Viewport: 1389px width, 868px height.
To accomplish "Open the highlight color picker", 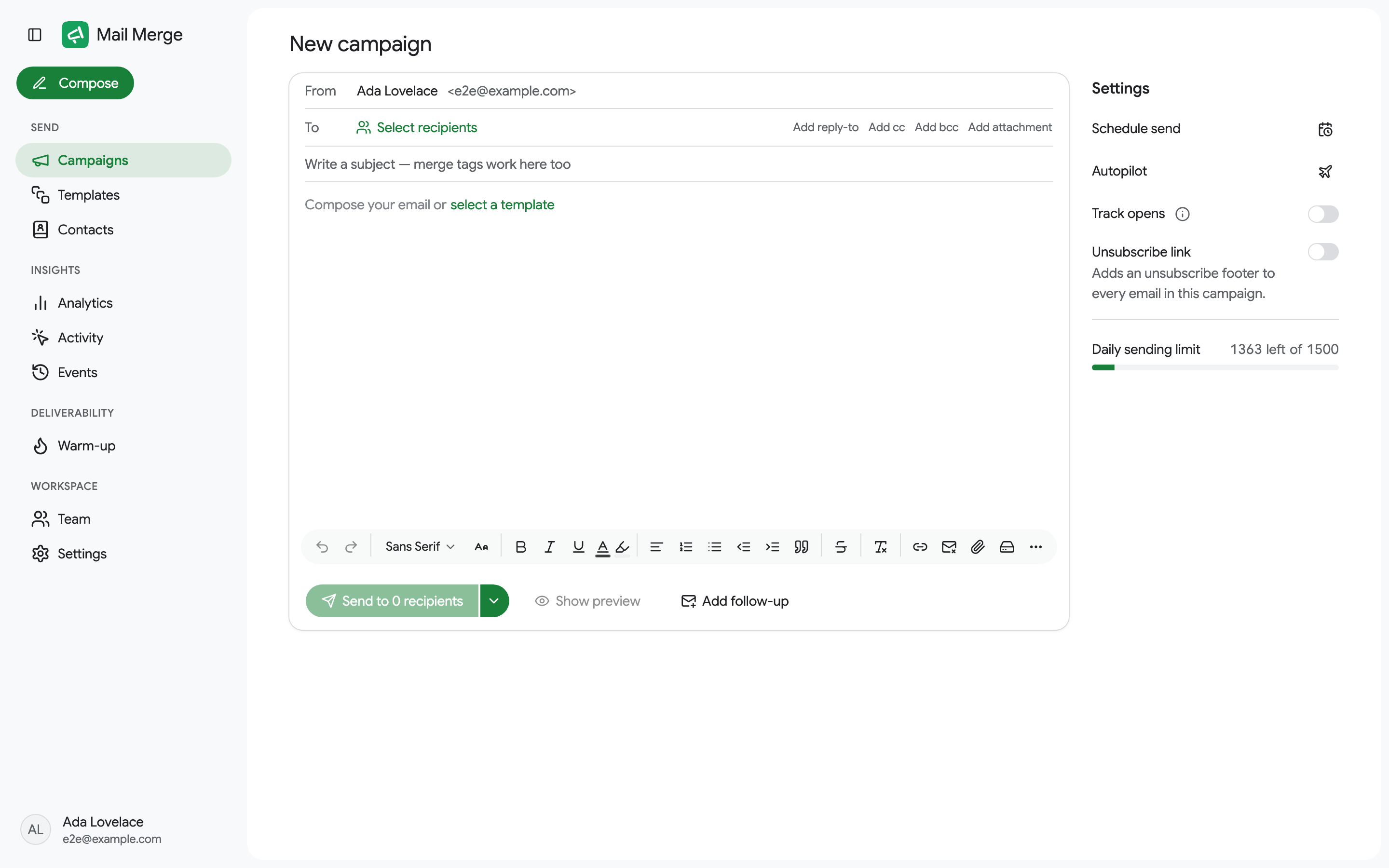I will tap(622, 547).
